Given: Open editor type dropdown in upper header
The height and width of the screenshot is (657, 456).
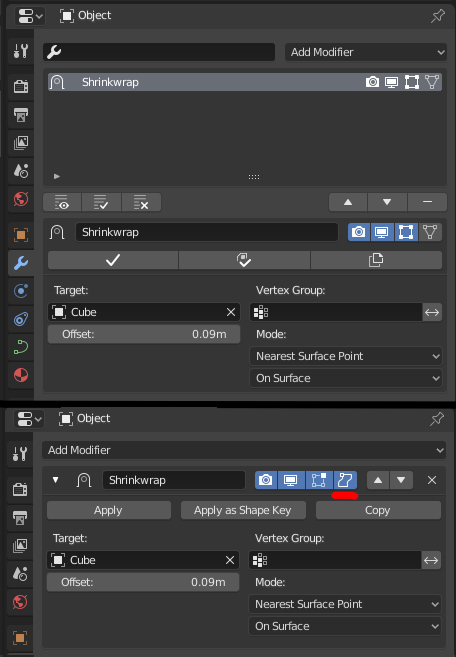Looking at the screenshot, I should [x=30, y=16].
